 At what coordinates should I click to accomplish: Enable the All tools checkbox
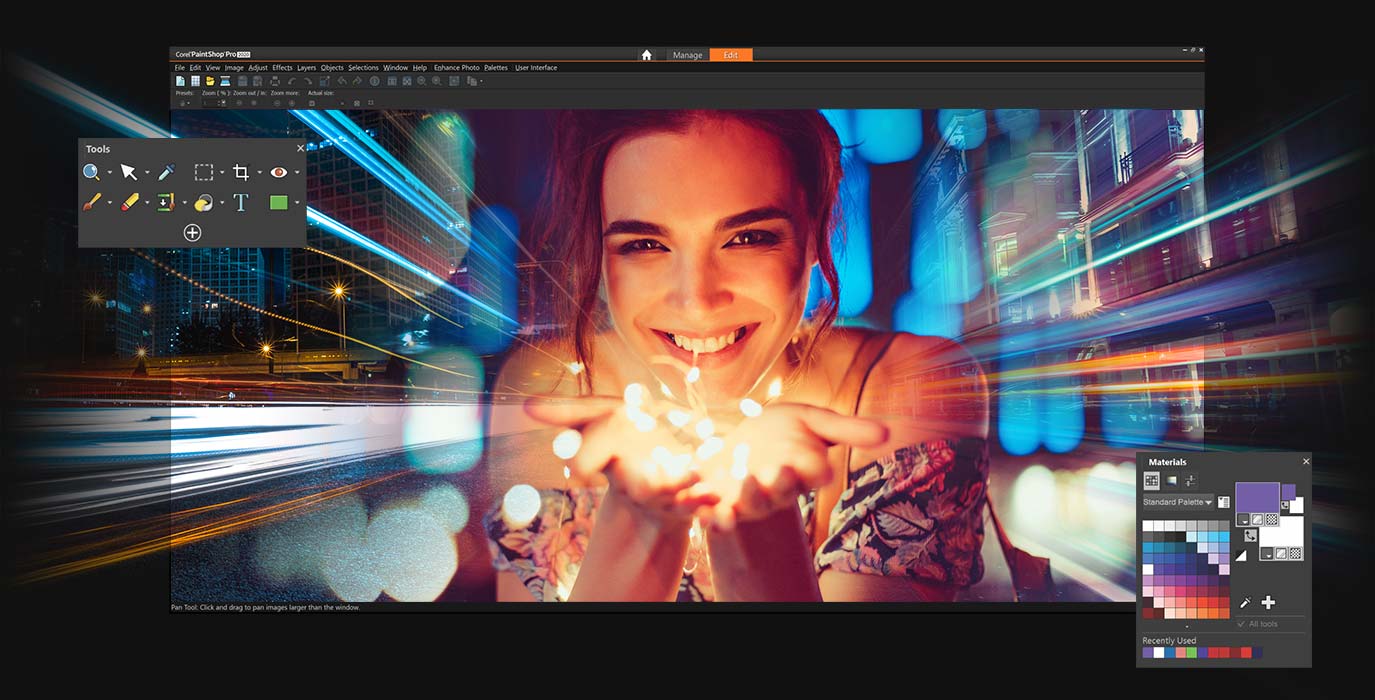1242,622
